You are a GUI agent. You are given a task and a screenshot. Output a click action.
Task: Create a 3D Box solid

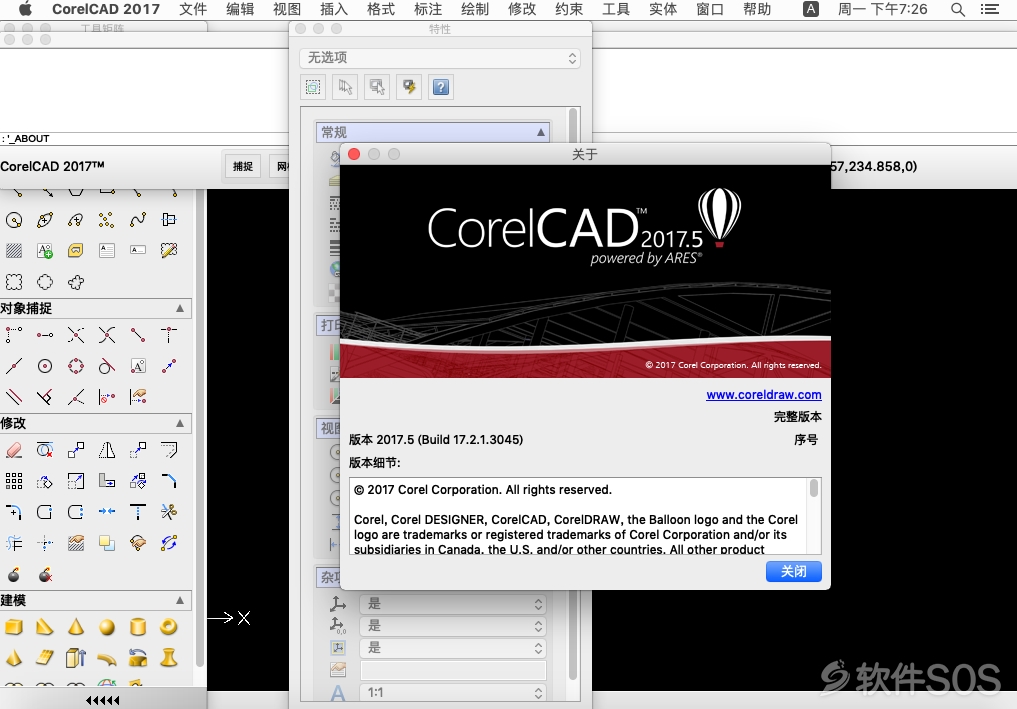click(x=14, y=627)
